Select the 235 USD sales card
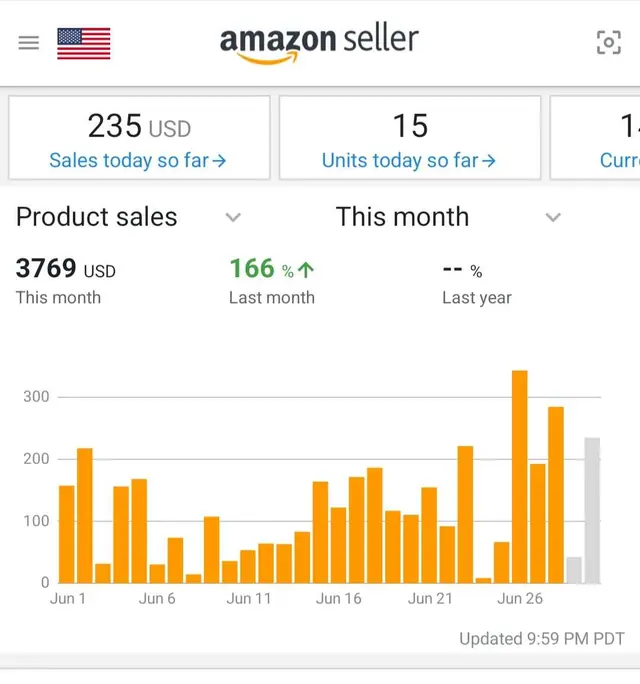Image resolution: width=640 pixels, height=684 pixels. click(139, 137)
